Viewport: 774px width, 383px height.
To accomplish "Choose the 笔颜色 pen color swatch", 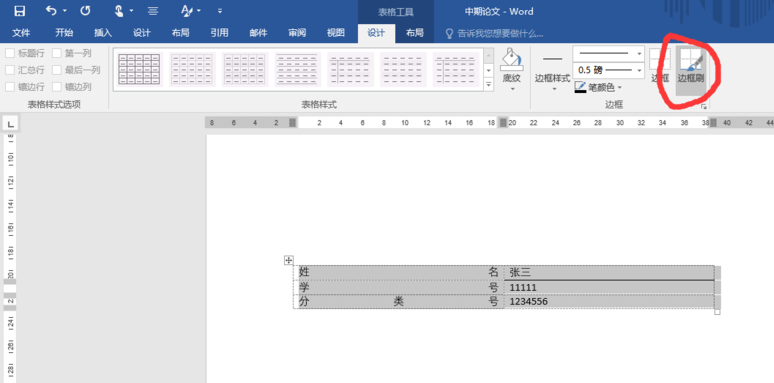I will point(580,88).
